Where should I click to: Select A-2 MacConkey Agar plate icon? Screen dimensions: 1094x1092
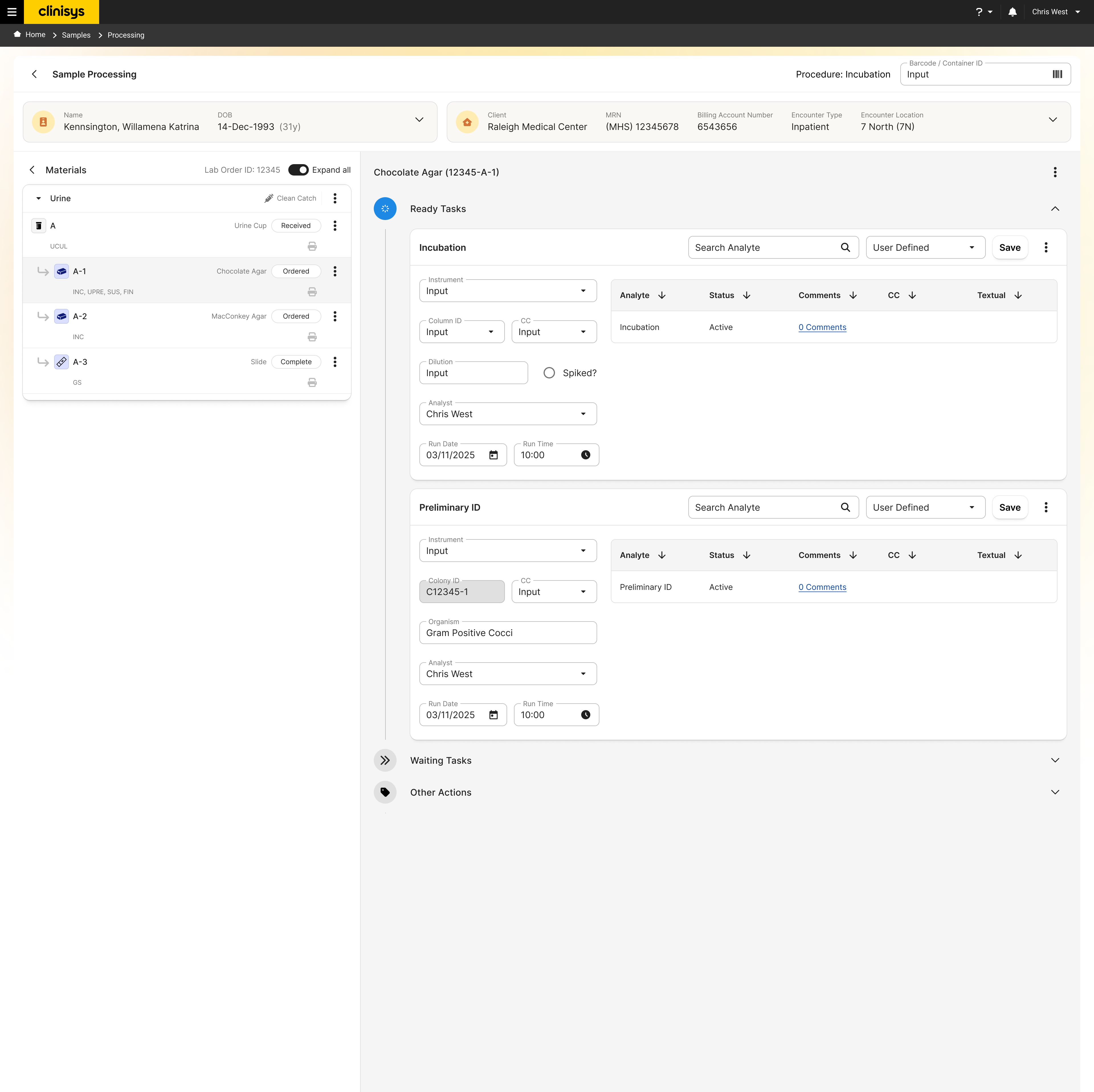tap(62, 316)
